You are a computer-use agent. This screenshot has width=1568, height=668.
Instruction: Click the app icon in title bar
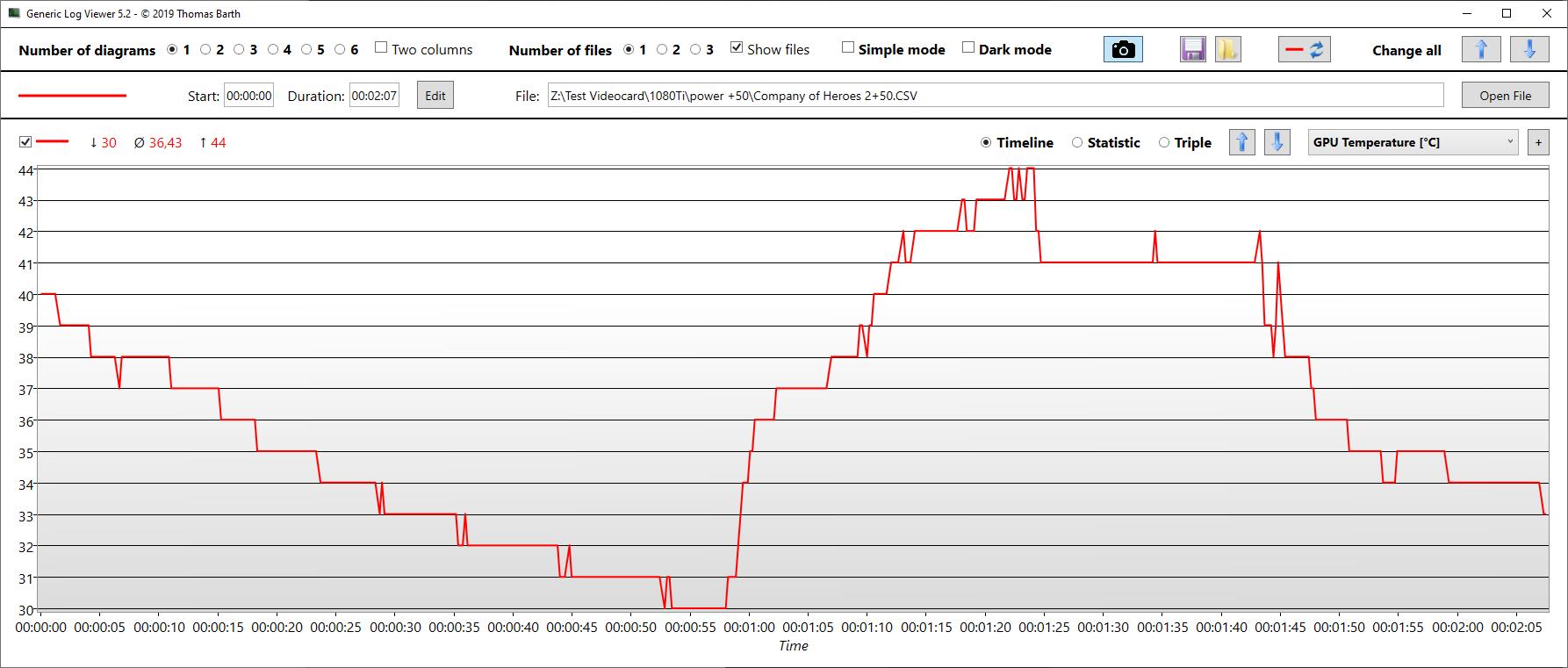(x=13, y=13)
